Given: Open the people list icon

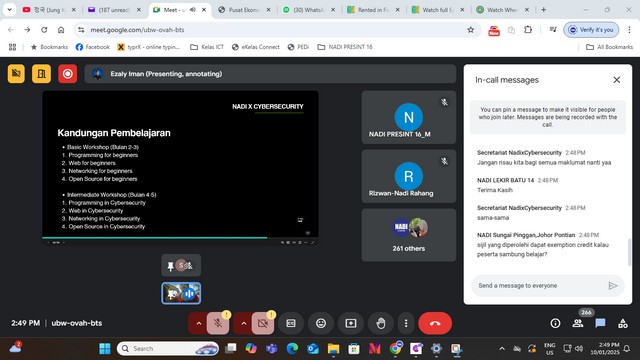Looking at the screenshot, I should coord(578,323).
